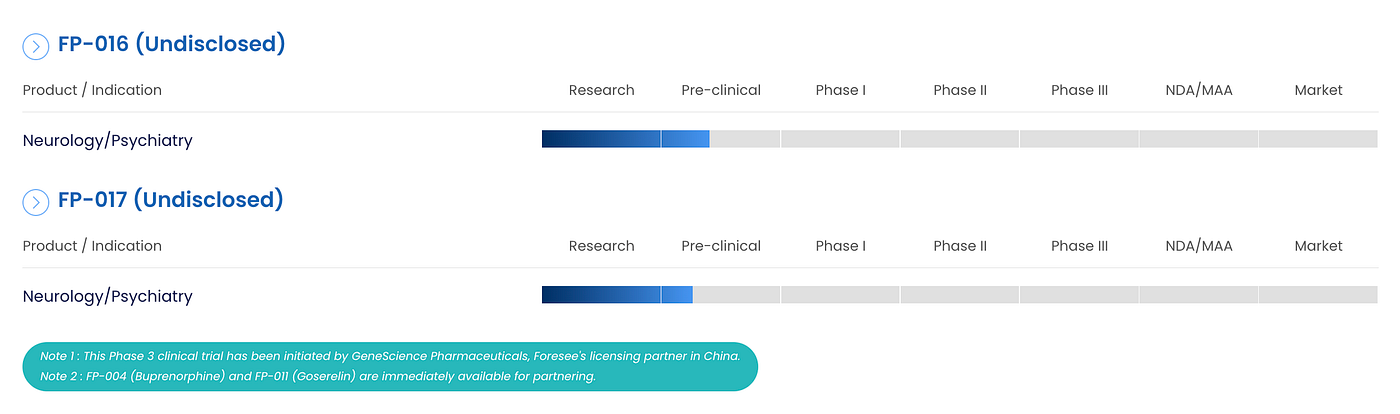Select FP-016 Pre-clinical column header
This screenshot has width=1400, height=414.
pos(721,90)
